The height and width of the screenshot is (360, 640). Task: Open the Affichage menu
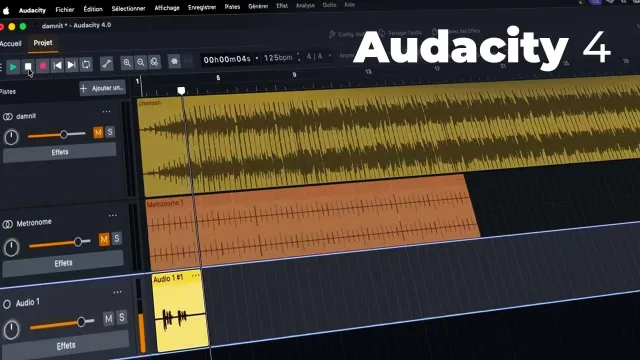coord(167,8)
